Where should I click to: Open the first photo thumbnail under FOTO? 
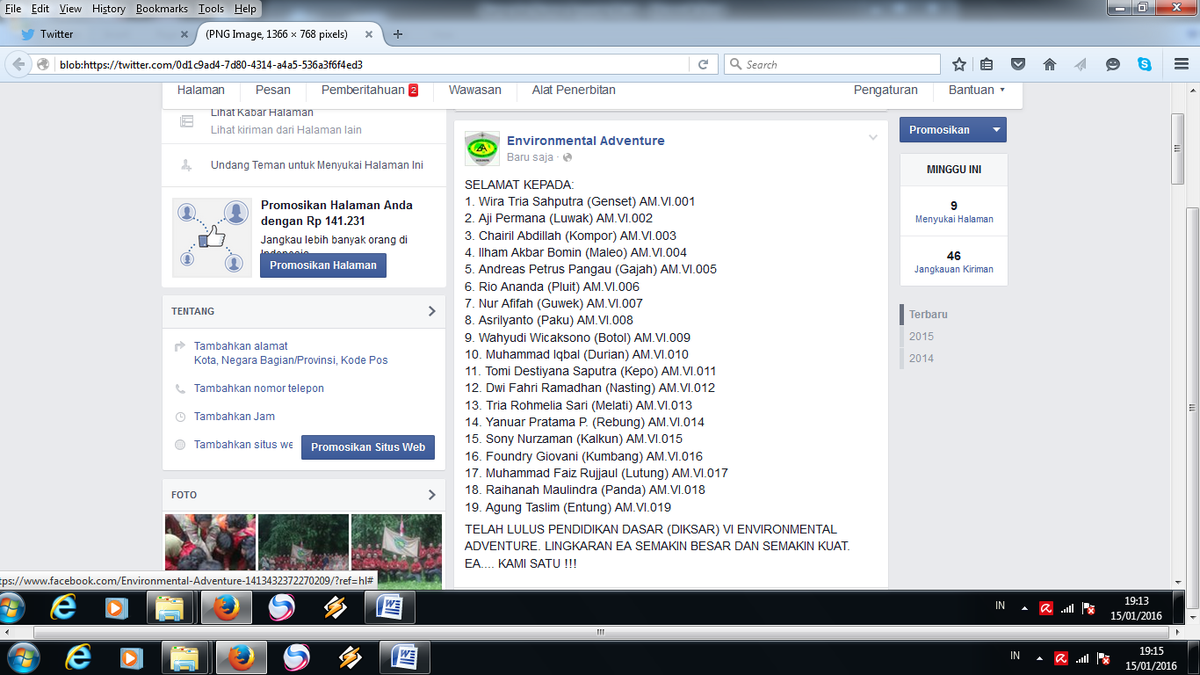[x=208, y=543]
